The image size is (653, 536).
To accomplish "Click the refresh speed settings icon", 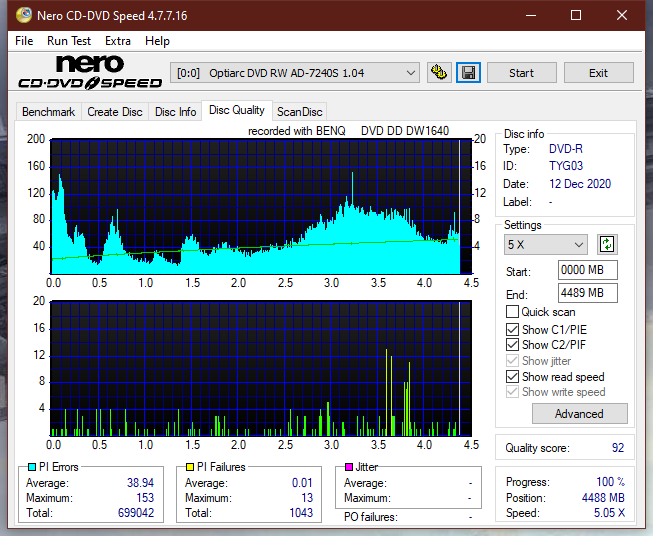I will [607, 244].
